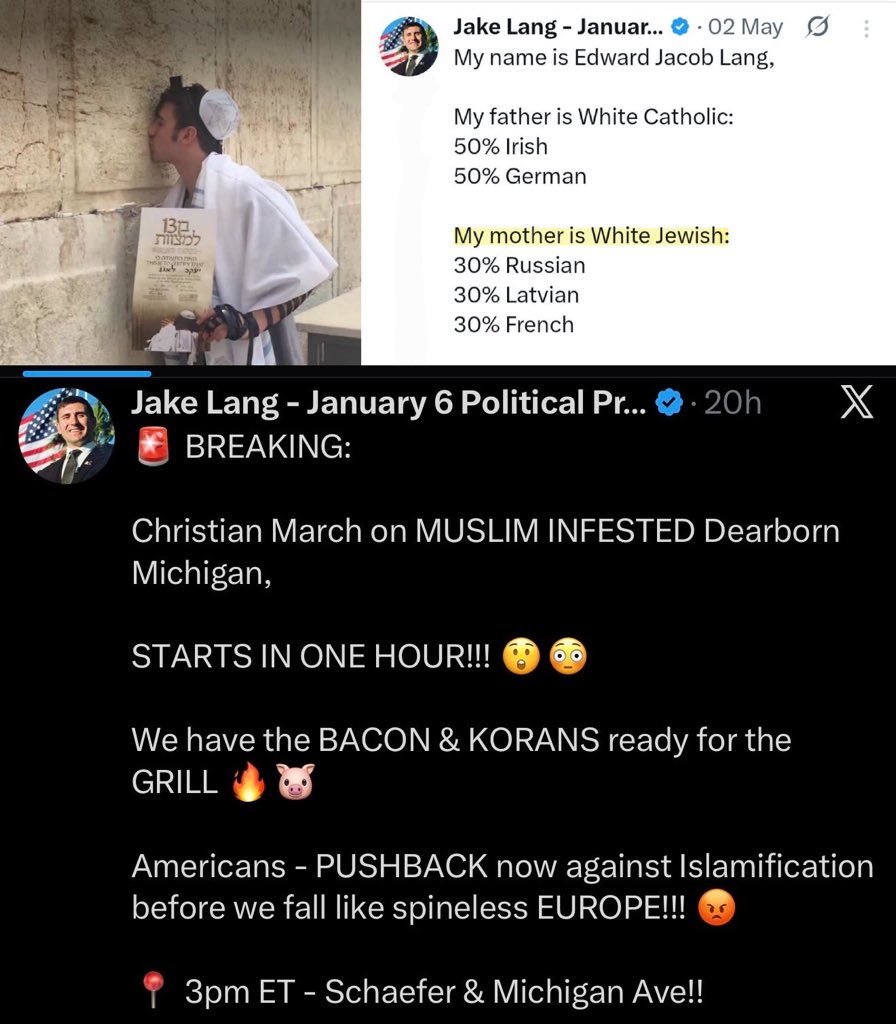The image size is (896, 1024).
Task: Open the '20h' timestamp link
Action: 733,402
